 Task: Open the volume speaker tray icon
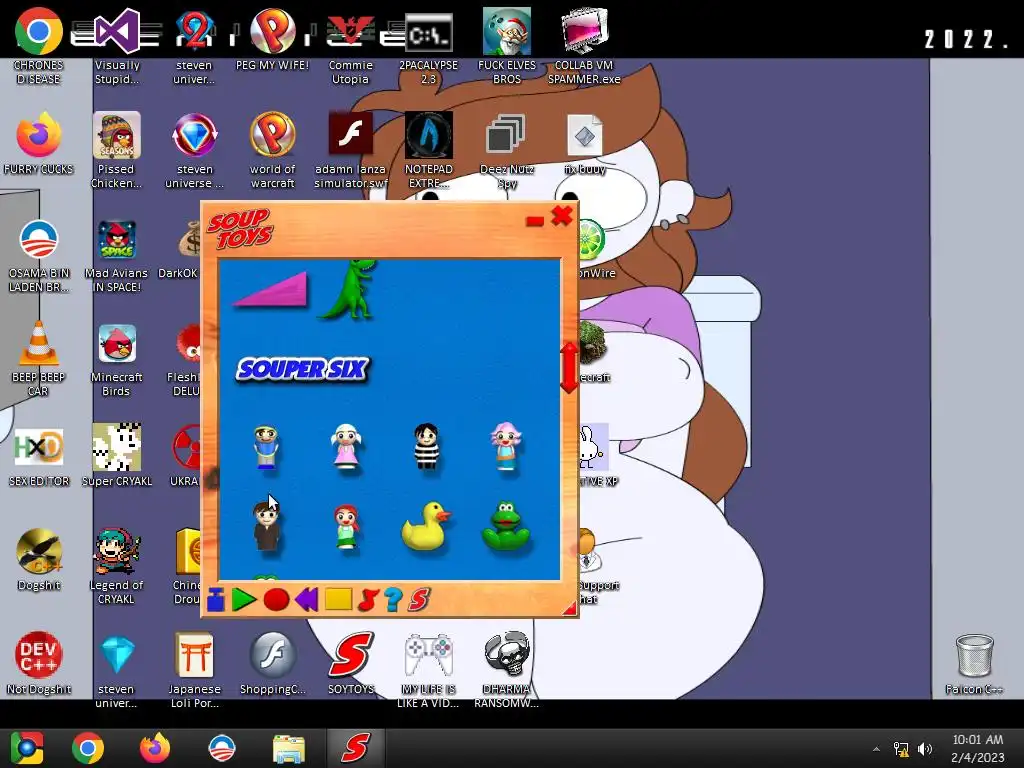point(925,749)
